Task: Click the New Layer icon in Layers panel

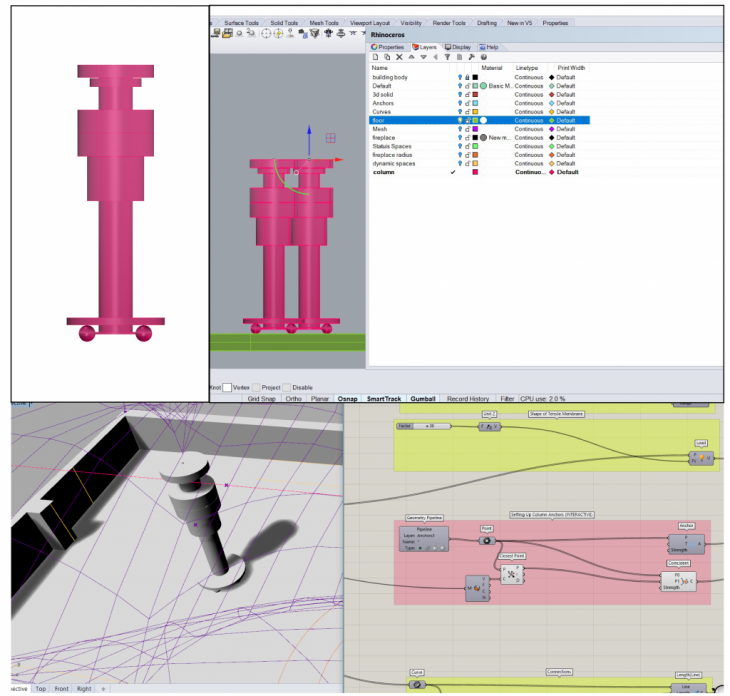Action: point(375,57)
